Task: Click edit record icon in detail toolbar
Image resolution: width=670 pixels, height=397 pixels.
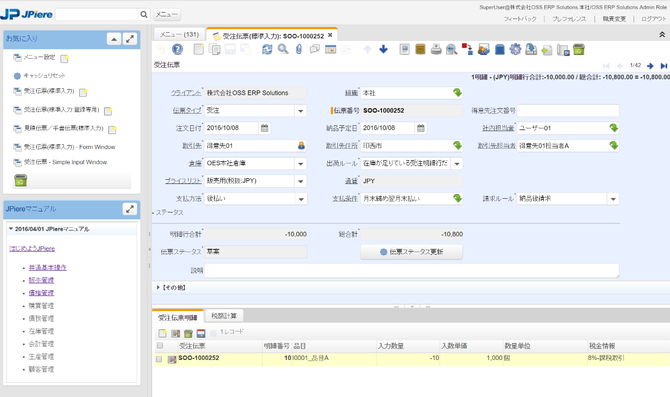Action: click(176, 333)
